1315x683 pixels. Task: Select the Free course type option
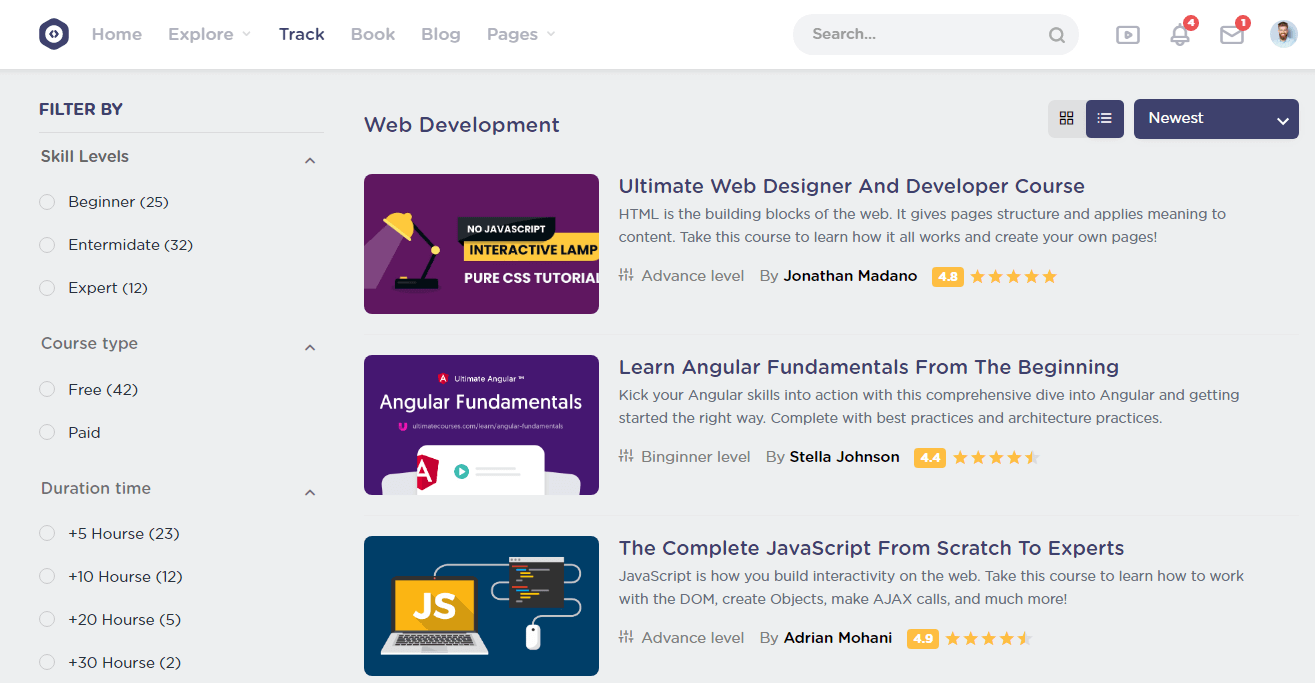(x=47, y=390)
